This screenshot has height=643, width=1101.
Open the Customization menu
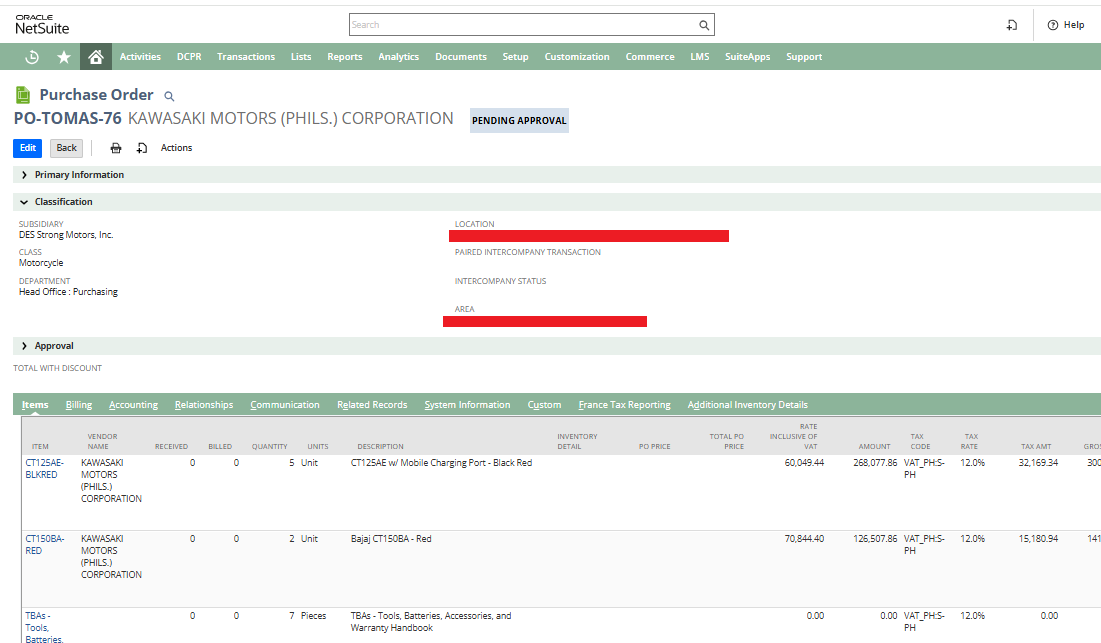577,57
